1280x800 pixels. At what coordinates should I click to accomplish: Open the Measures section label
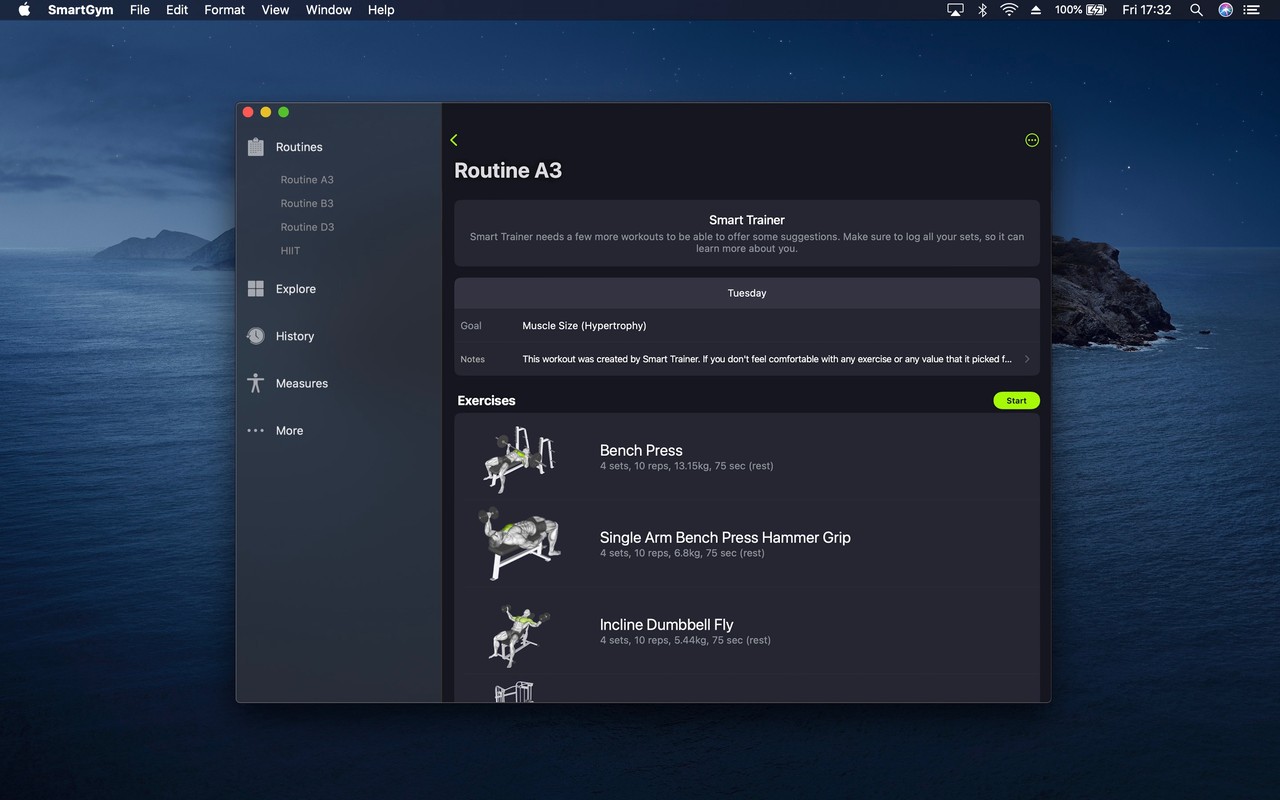click(302, 383)
